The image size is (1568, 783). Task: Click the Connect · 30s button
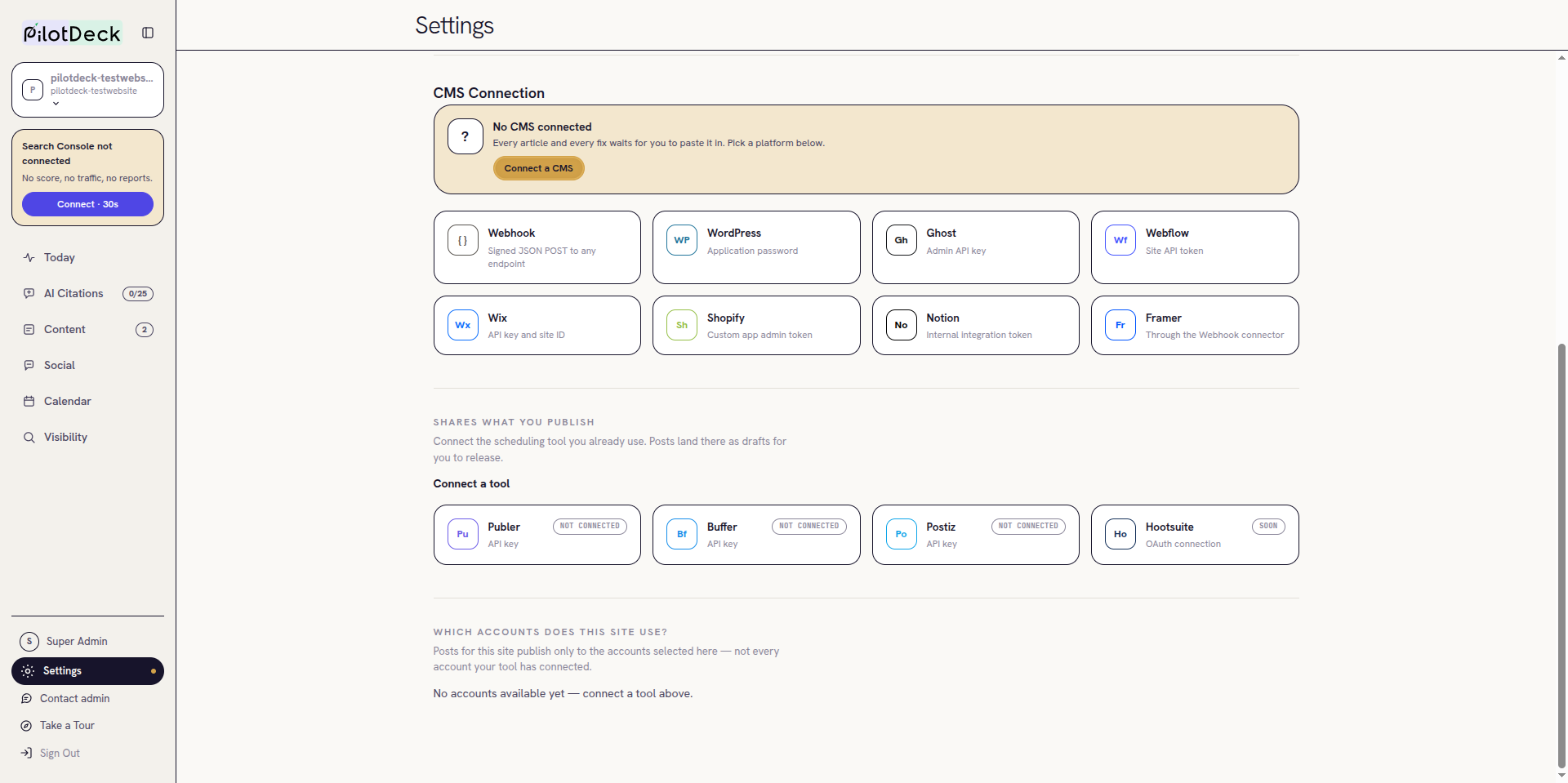87,204
